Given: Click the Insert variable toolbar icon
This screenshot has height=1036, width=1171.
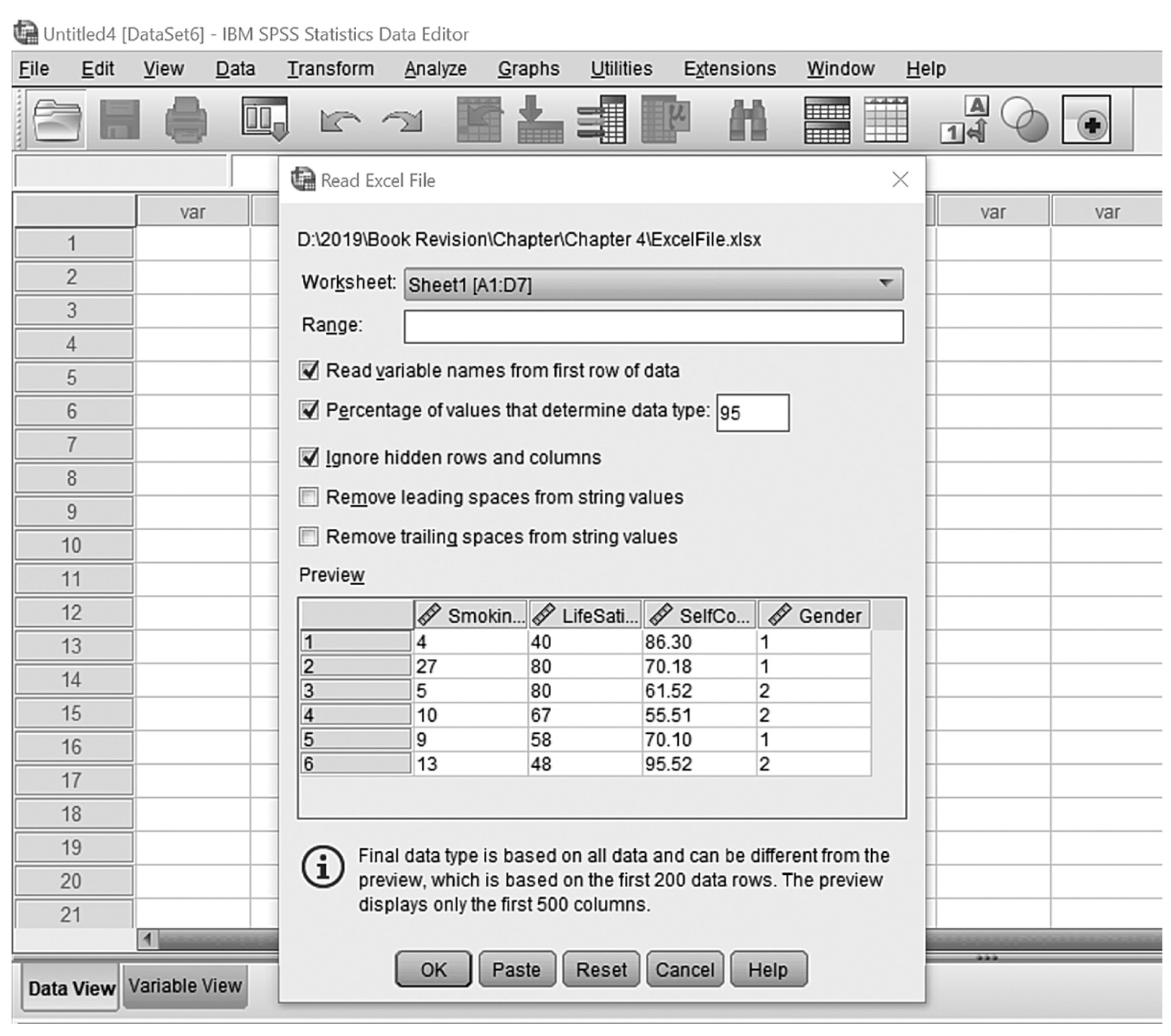Looking at the screenshot, I should pos(886,119).
